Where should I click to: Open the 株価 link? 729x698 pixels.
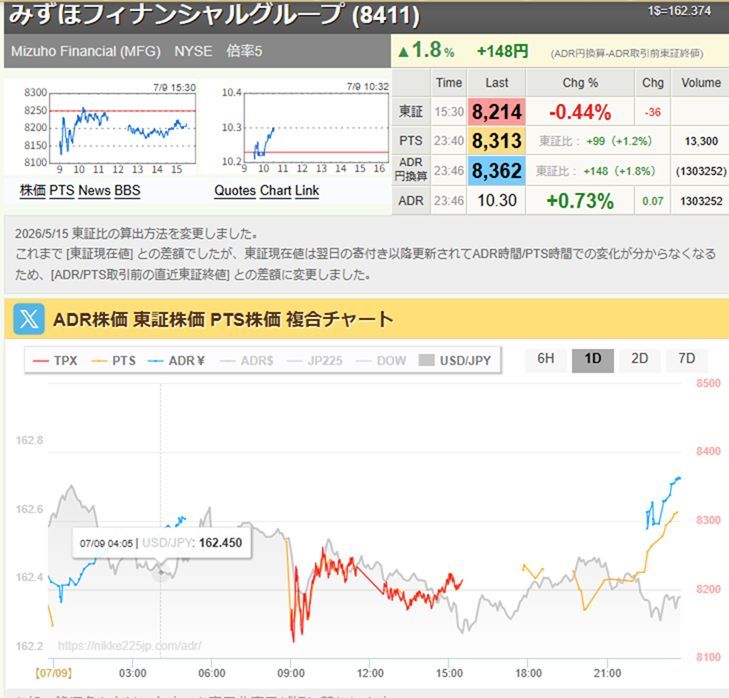click(33, 191)
